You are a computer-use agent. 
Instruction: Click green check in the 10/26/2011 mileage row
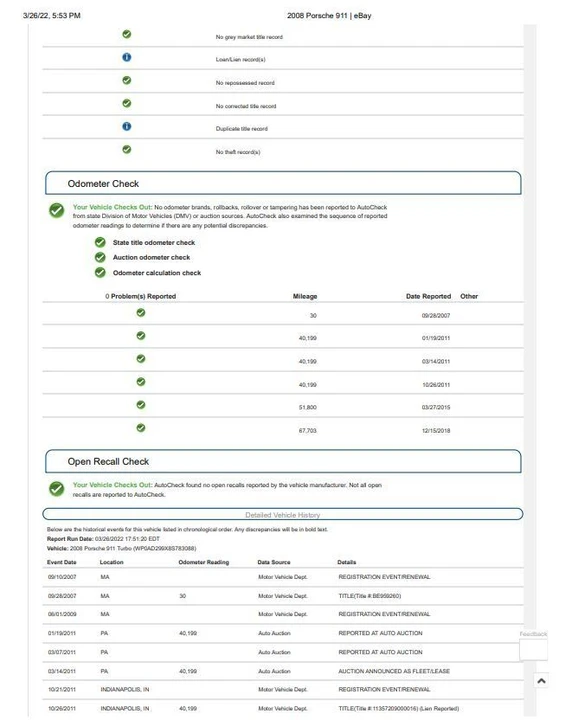pyautogui.click(x=141, y=382)
